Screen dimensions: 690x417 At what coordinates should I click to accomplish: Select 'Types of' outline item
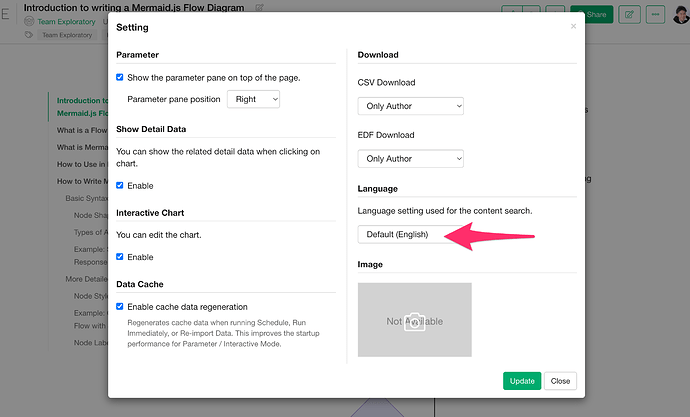point(91,232)
